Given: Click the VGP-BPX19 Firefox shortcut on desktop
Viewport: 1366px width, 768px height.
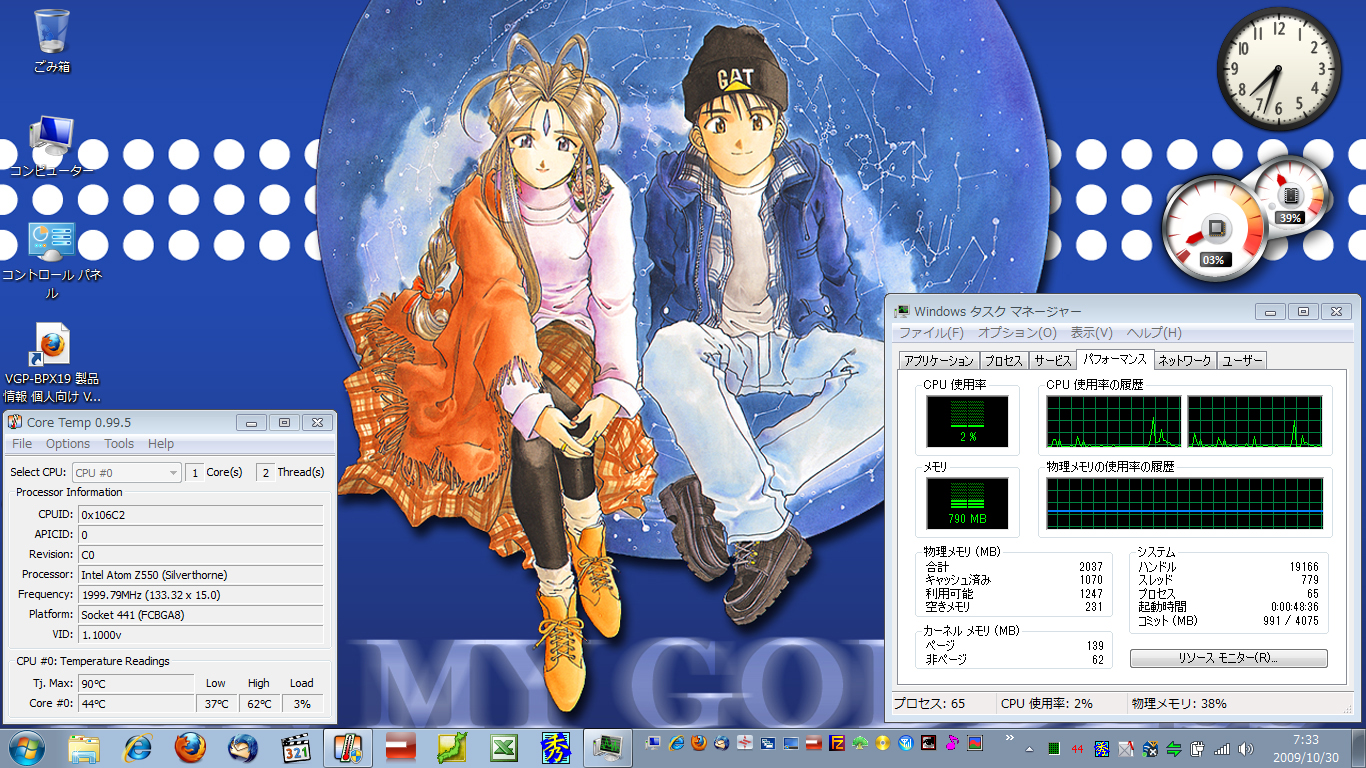Looking at the screenshot, I should [x=52, y=345].
